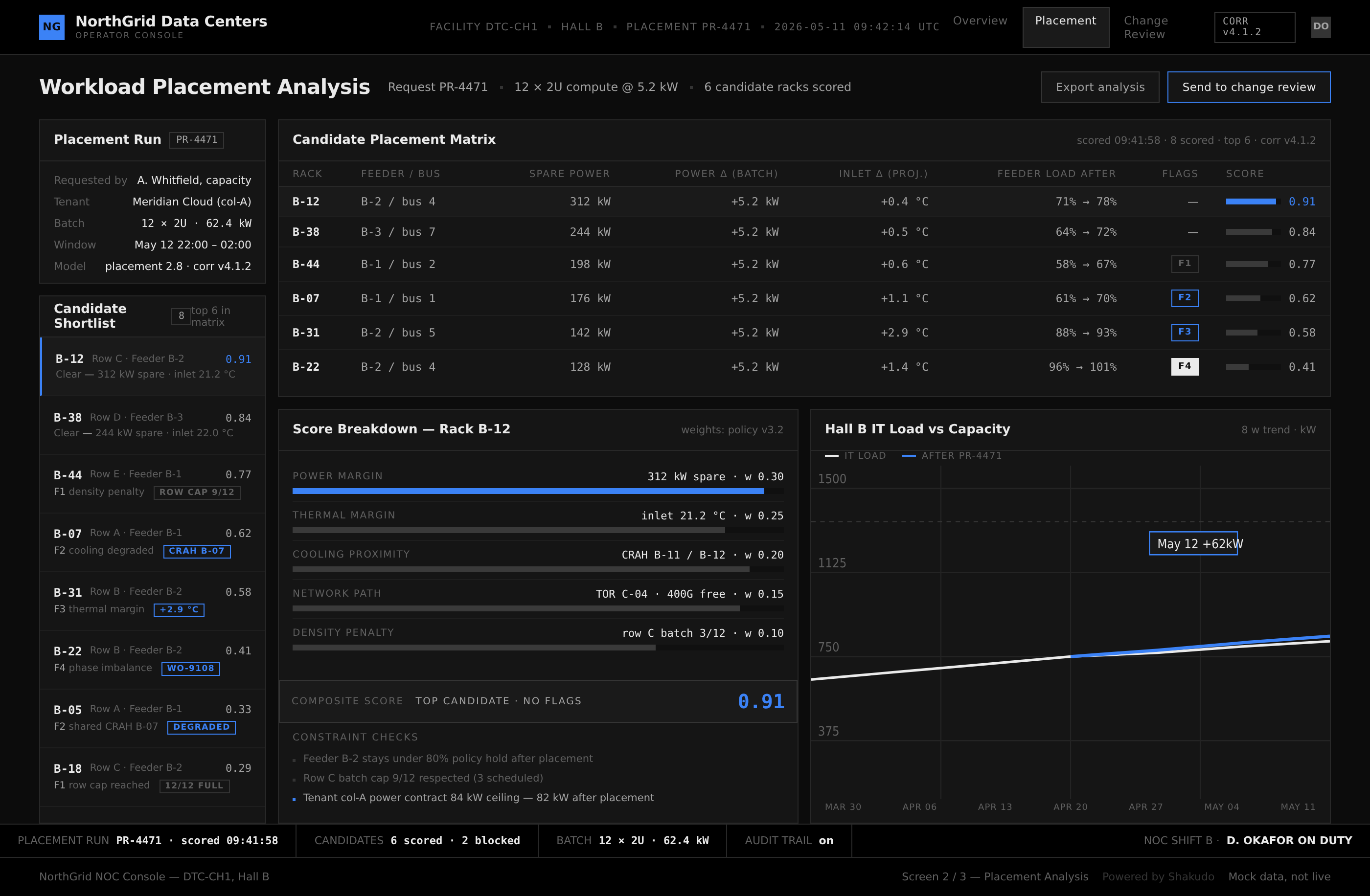The width and height of the screenshot is (1370, 896).
Task: Click the May 12 +62kW chart marker
Action: point(1193,543)
